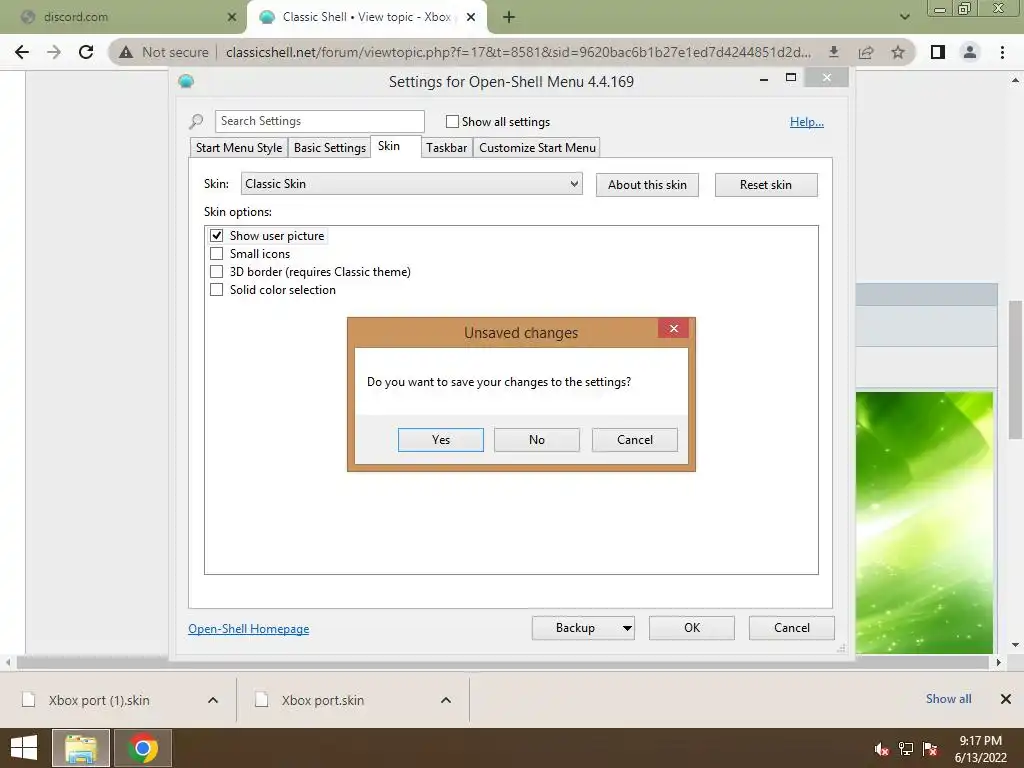Click scroll down arrow of page scrollbar
This screenshot has height=768, width=1024.
coord(1015,645)
